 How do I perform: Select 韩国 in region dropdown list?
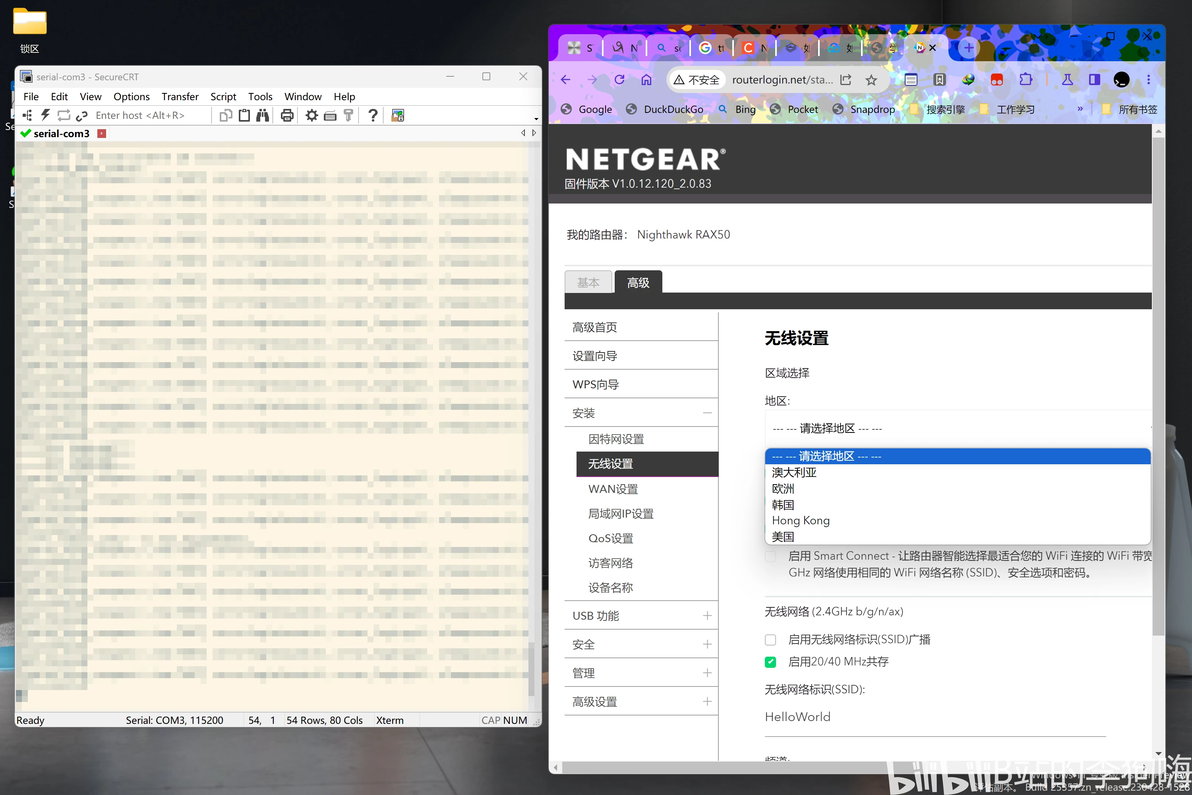point(957,505)
